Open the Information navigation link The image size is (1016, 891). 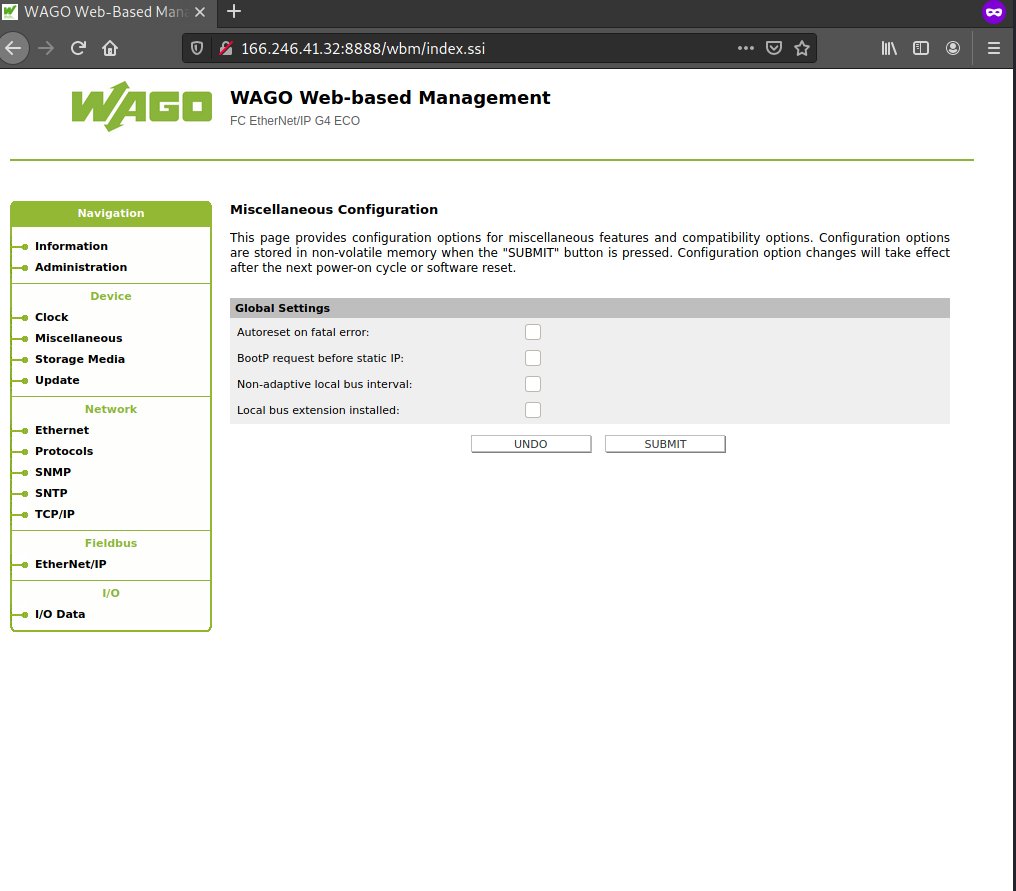pyautogui.click(x=71, y=246)
